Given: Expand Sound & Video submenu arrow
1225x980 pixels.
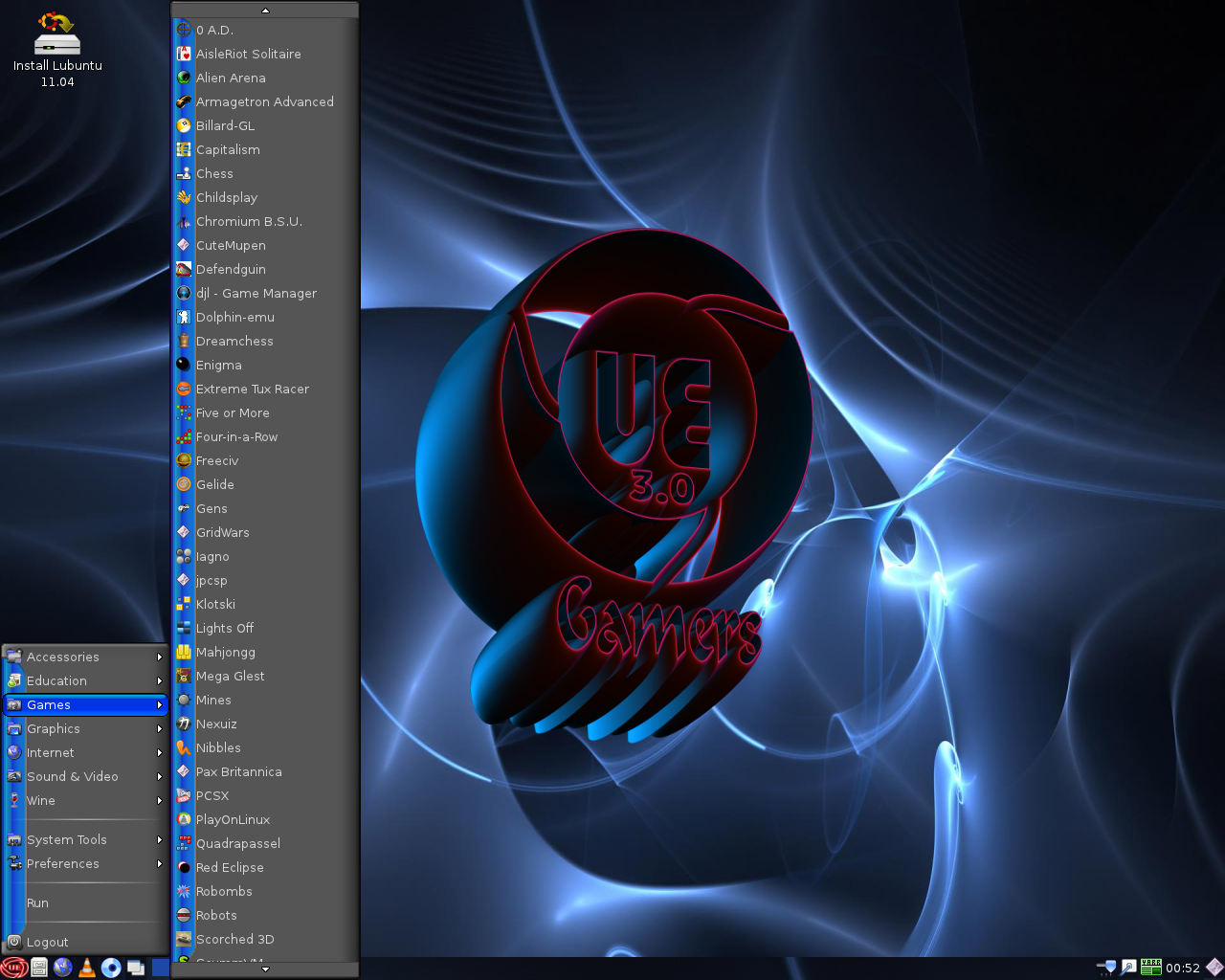Looking at the screenshot, I should click(160, 777).
